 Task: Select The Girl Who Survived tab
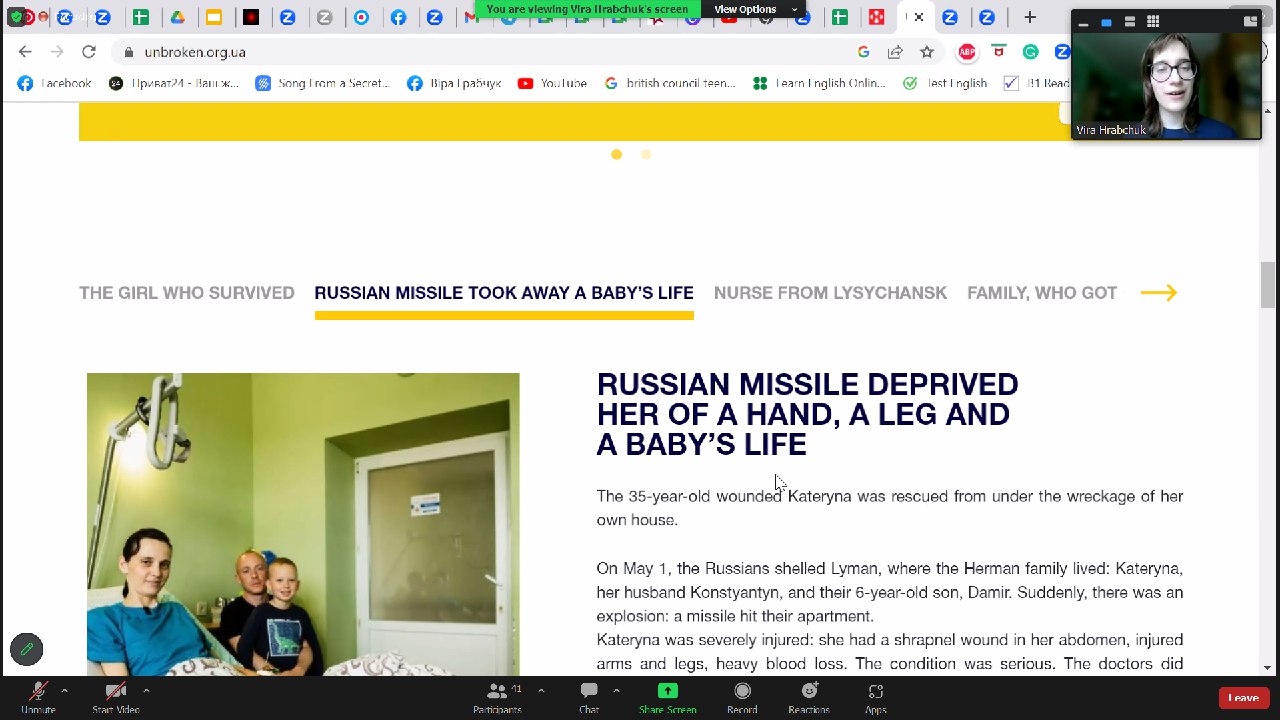(187, 293)
